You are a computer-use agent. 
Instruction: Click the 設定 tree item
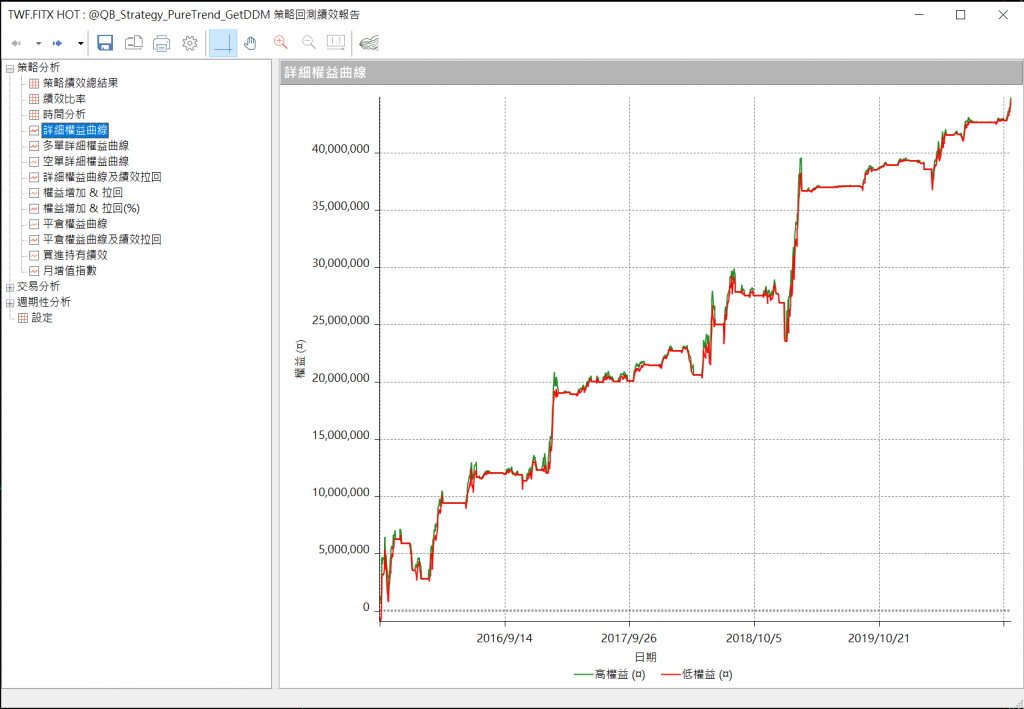tap(41, 318)
